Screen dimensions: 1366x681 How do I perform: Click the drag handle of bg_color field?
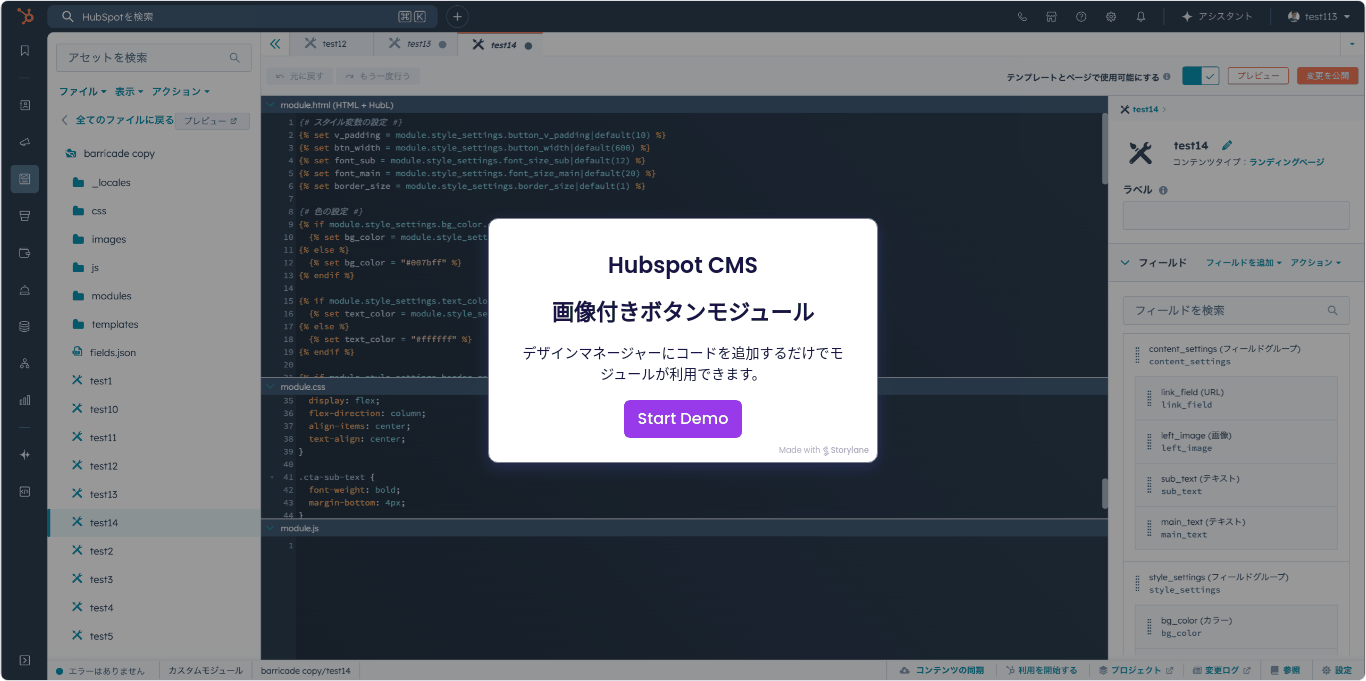click(x=1149, y=626)
